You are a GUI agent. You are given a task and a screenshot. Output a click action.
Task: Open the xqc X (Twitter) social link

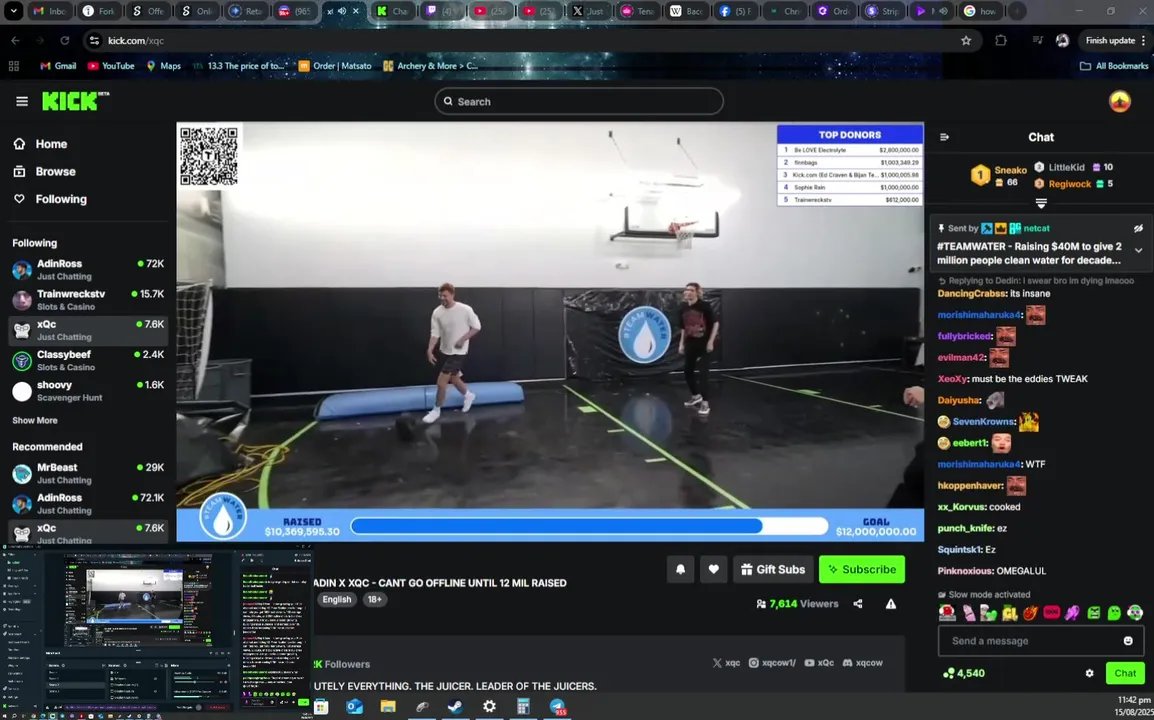[726, 663]
